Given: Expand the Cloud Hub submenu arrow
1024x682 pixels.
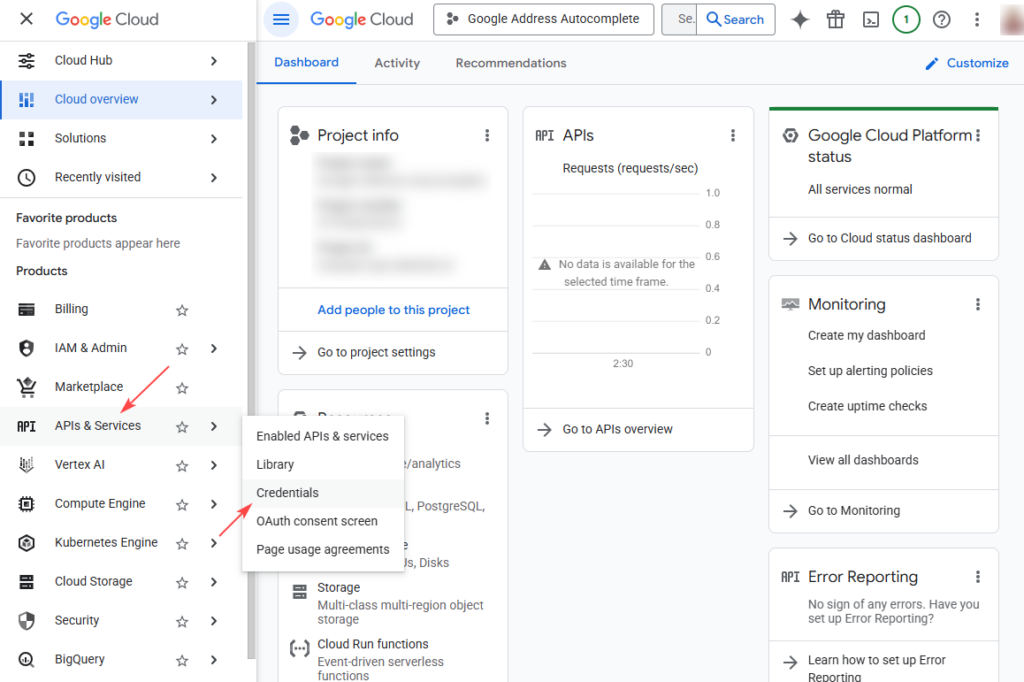Looking at the screenshot, I should pyautogui.click(x=214, y=61).
